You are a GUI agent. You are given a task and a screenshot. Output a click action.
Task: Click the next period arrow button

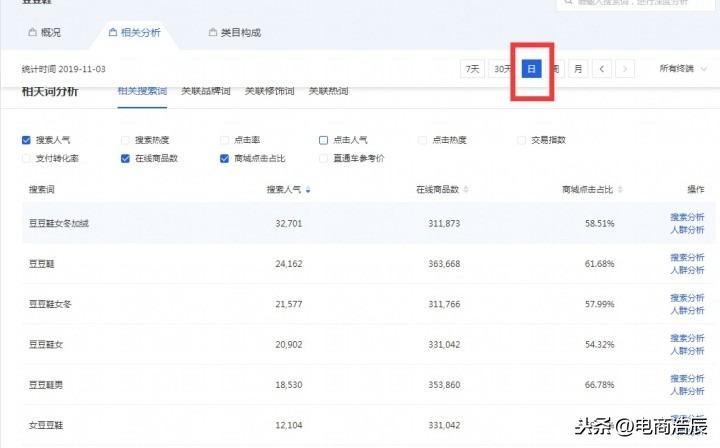click(x=625, y=69)
